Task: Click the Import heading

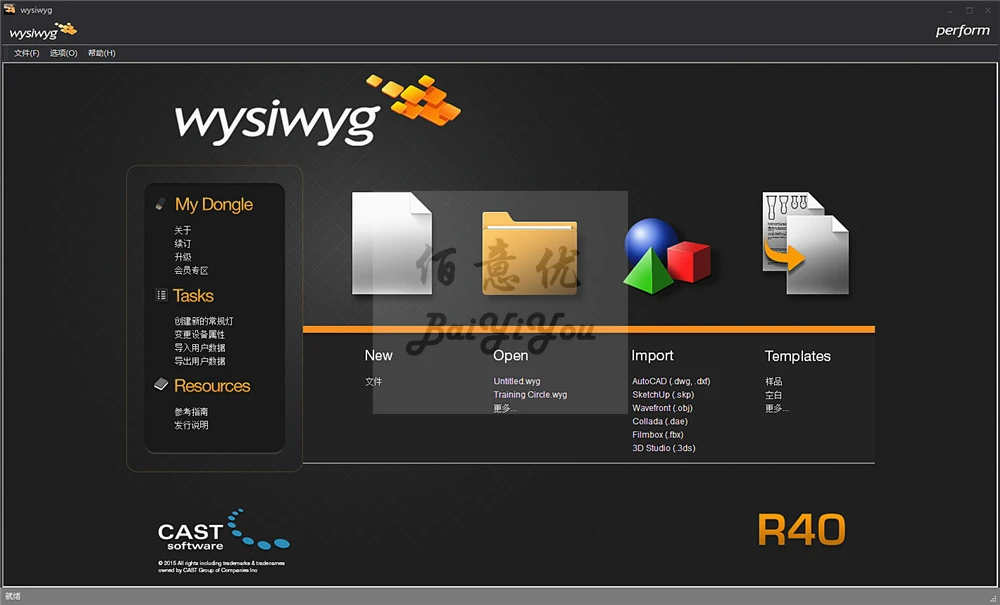Action: tap(652, 356)
